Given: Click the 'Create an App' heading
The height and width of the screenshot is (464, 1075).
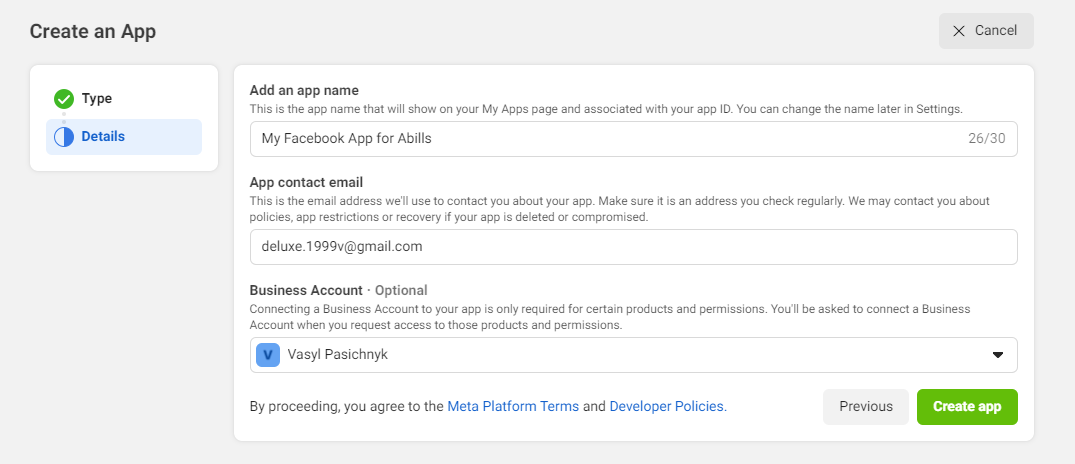Looking at the screenshot, I should click(92, 31).
